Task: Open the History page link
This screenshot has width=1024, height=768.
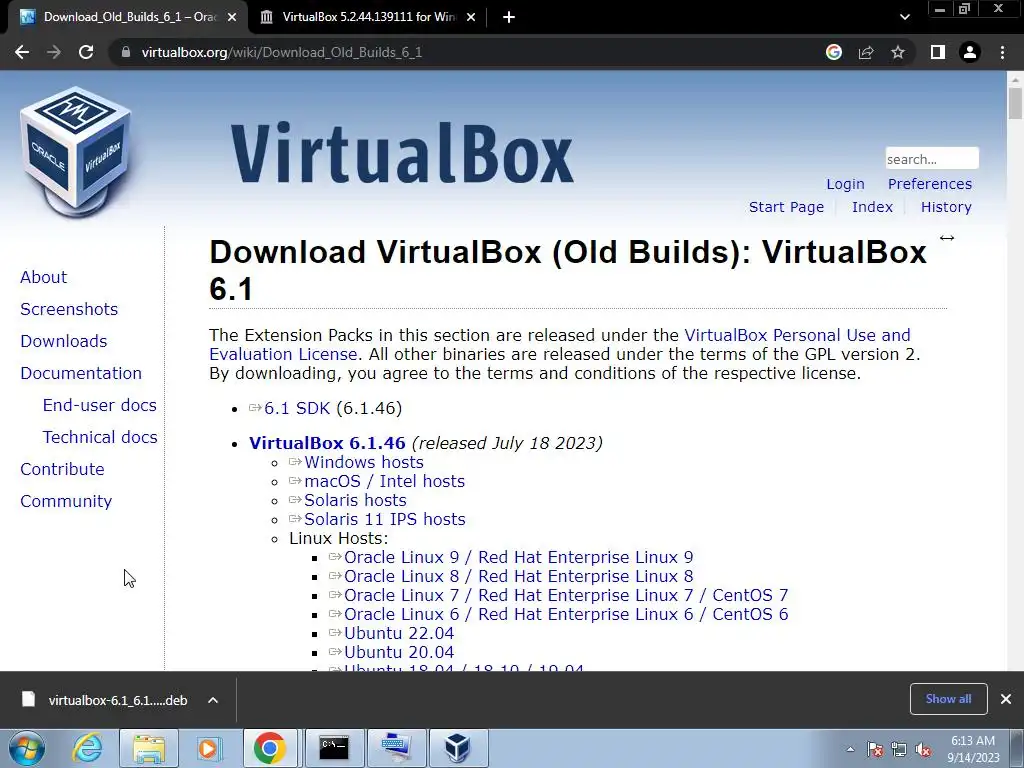Action: tap(946, 207)
